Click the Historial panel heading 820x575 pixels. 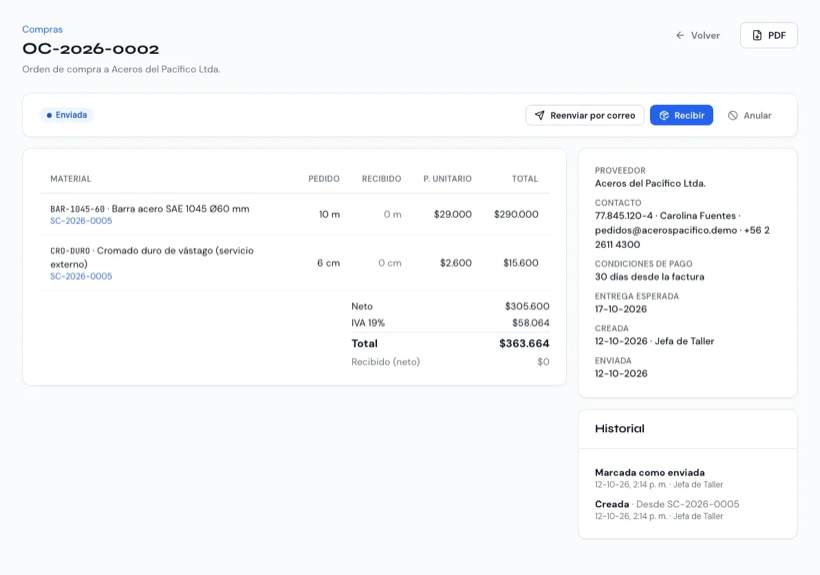[x=620, y=429]
